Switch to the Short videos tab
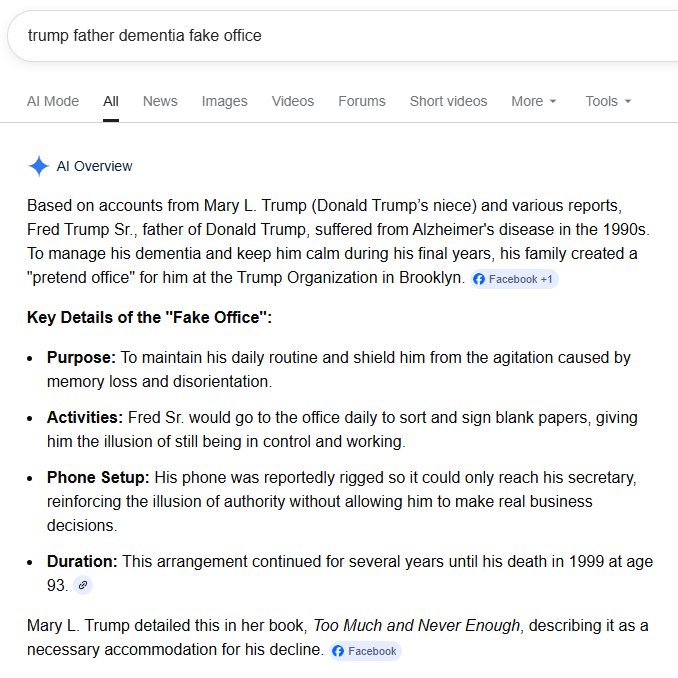 448,101
